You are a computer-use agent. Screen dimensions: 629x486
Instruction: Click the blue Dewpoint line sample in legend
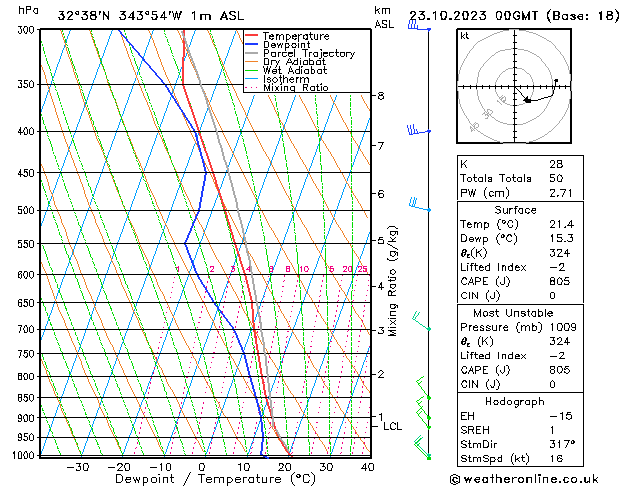point(251,45)
